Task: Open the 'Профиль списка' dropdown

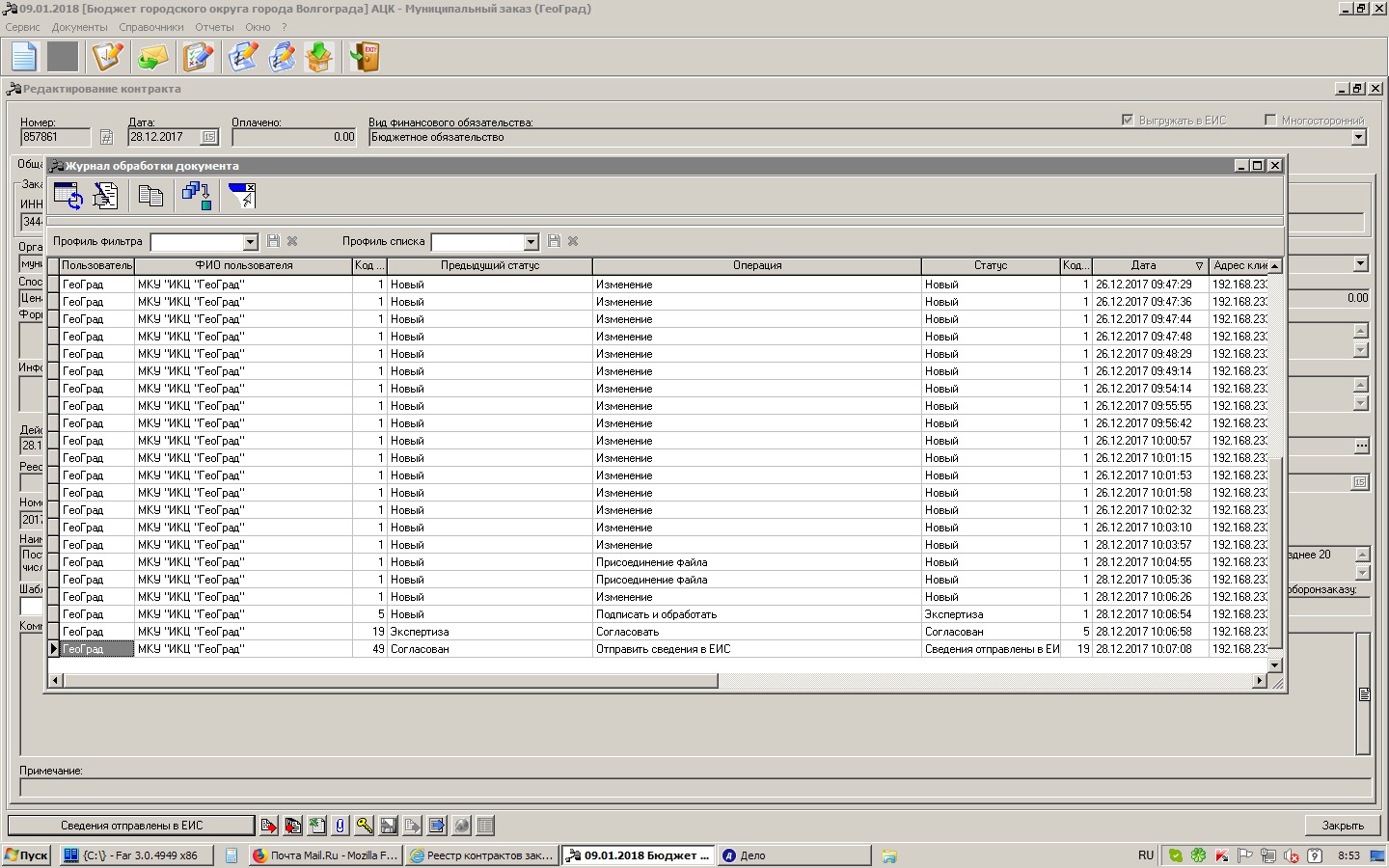Action: pos(531,242)
